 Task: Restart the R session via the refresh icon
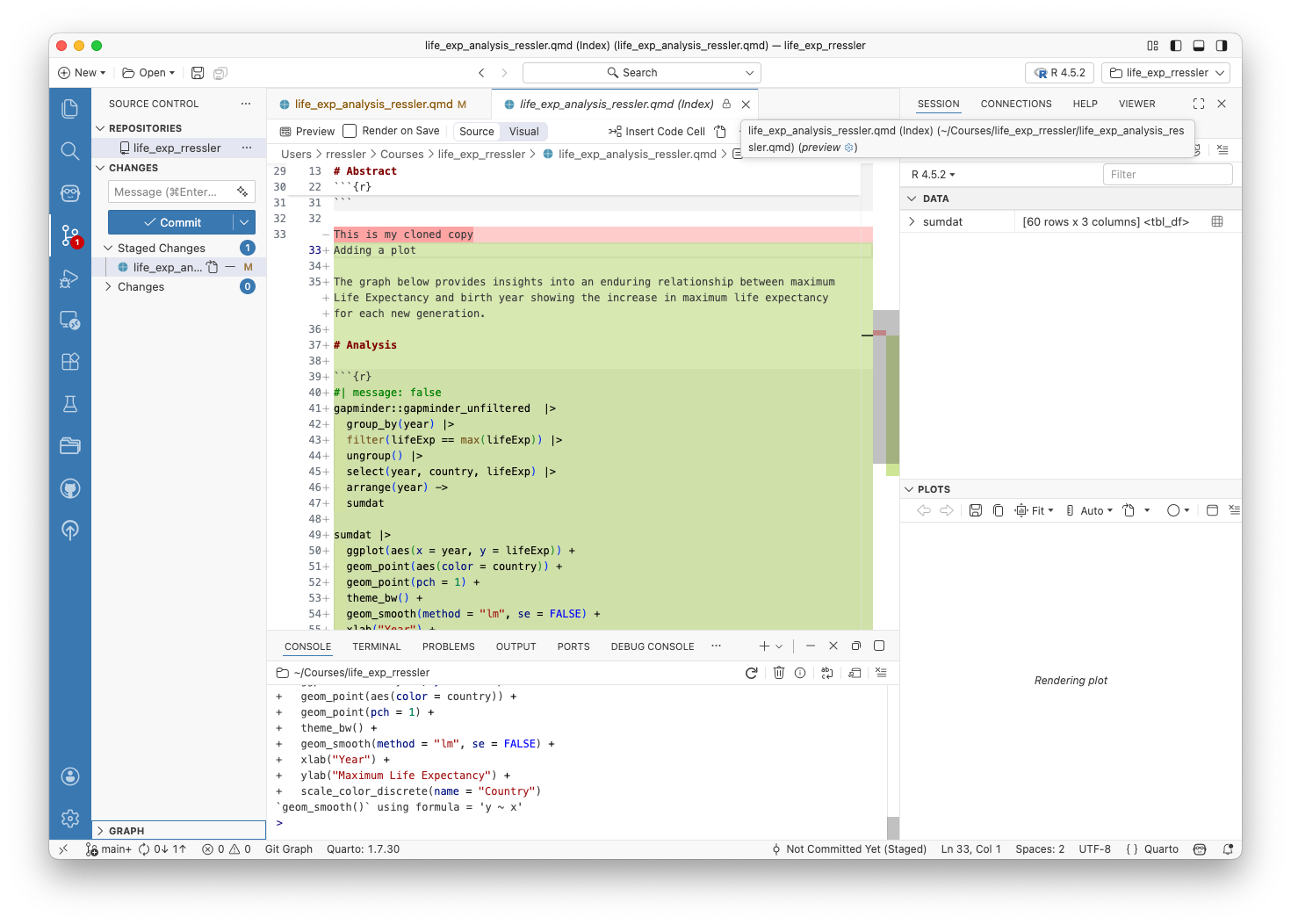[751, 672]
